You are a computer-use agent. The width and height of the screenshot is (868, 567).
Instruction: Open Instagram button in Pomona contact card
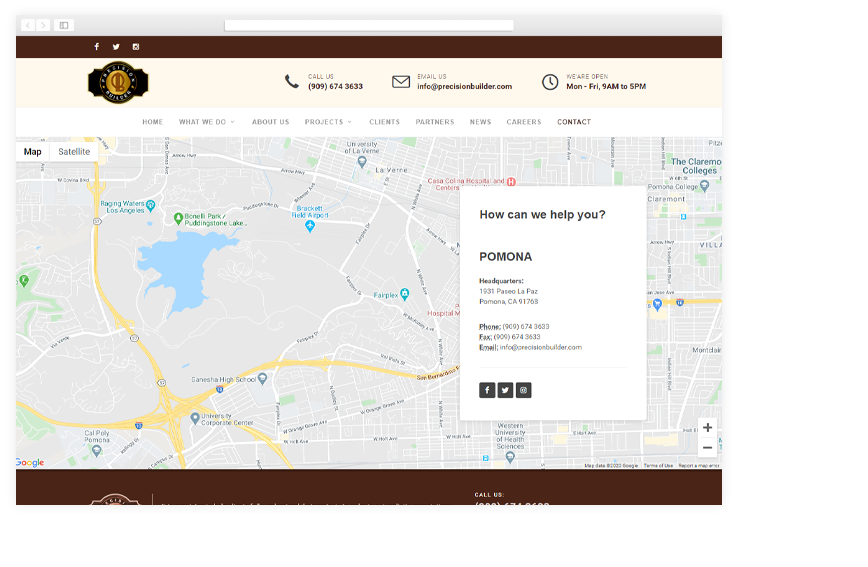click(524, 390)
